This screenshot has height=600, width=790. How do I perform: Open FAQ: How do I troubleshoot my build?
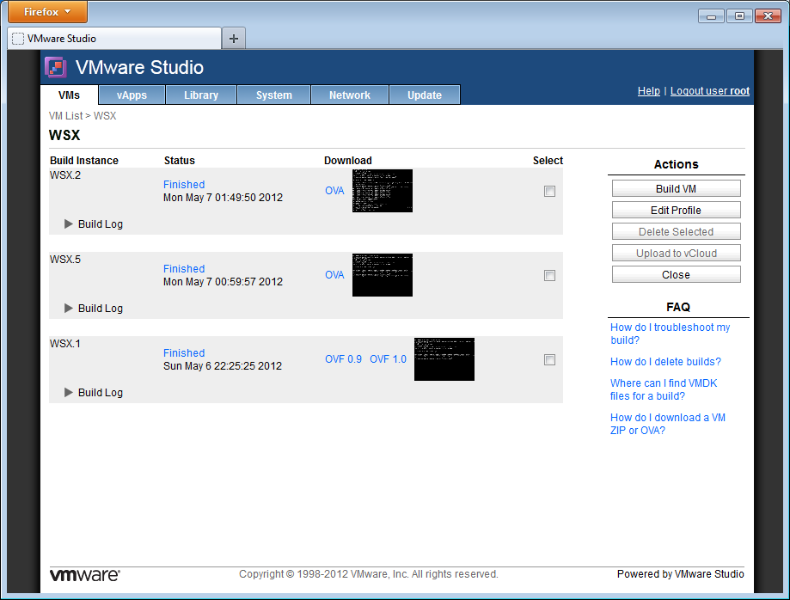(x=670, y=334)
